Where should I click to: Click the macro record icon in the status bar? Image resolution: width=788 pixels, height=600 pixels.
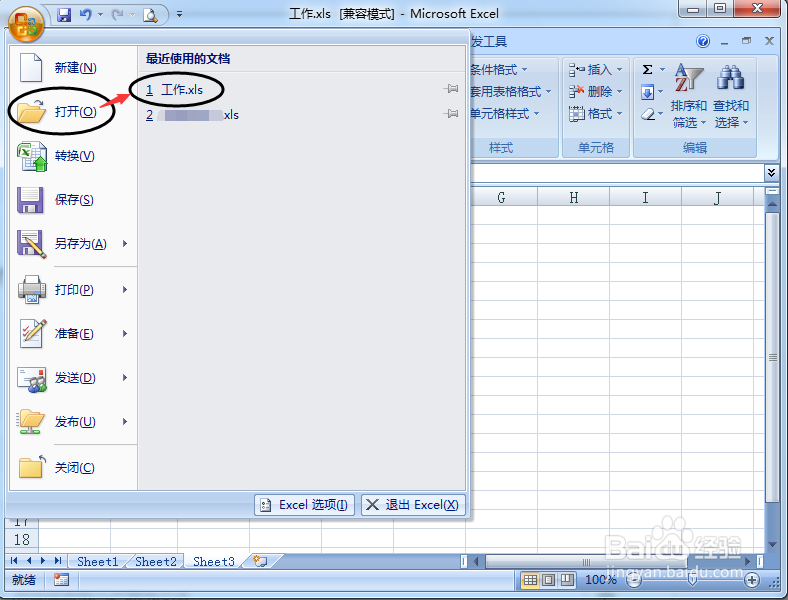tap(61, 580)
